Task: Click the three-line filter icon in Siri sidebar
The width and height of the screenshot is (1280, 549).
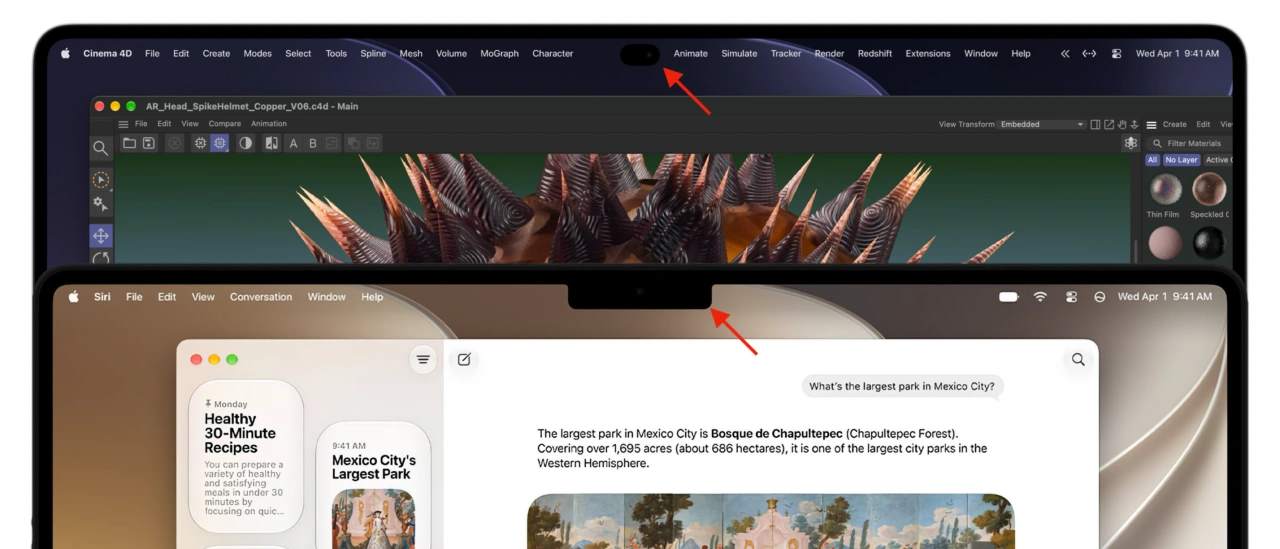Action: click(x=423, y=359)
